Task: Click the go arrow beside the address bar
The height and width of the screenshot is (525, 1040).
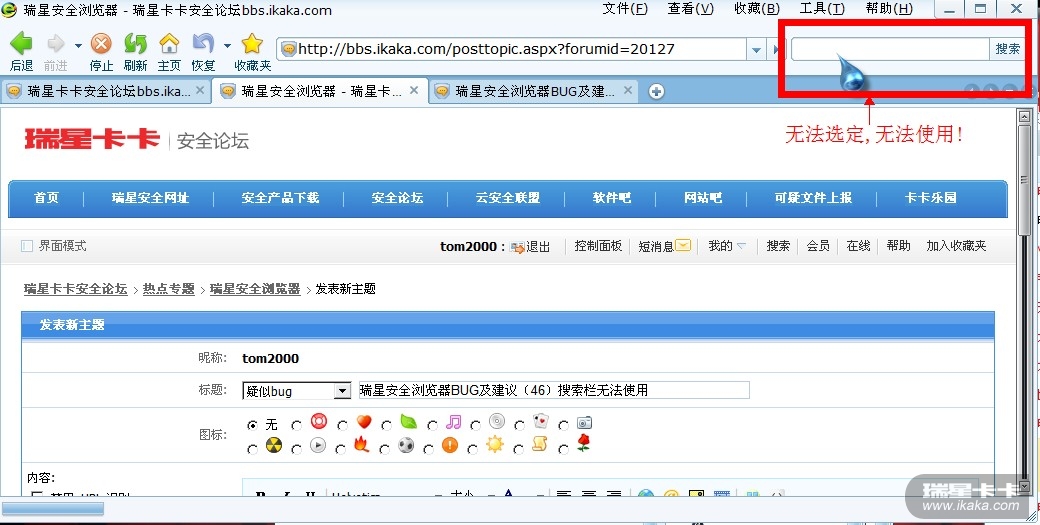Action: 776,49
